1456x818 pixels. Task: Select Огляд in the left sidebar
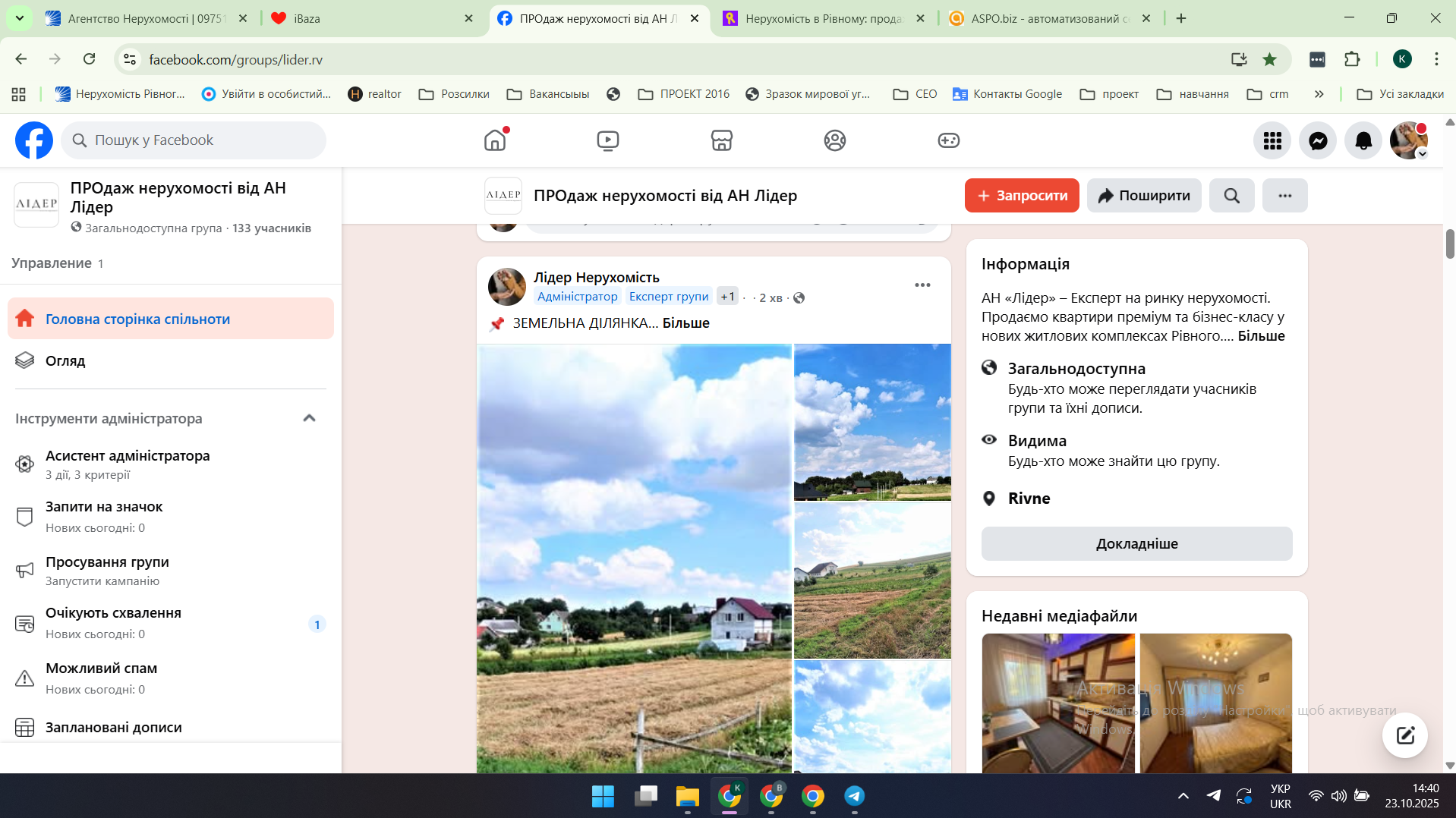(65, 360)
